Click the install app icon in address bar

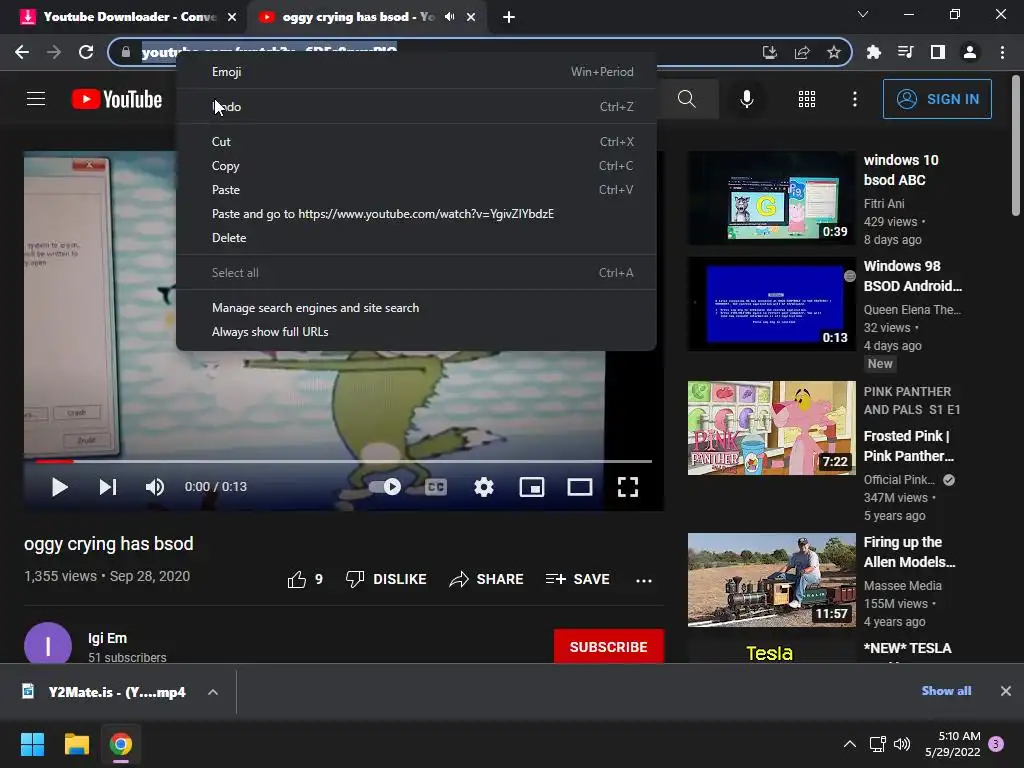pos(770,52)
